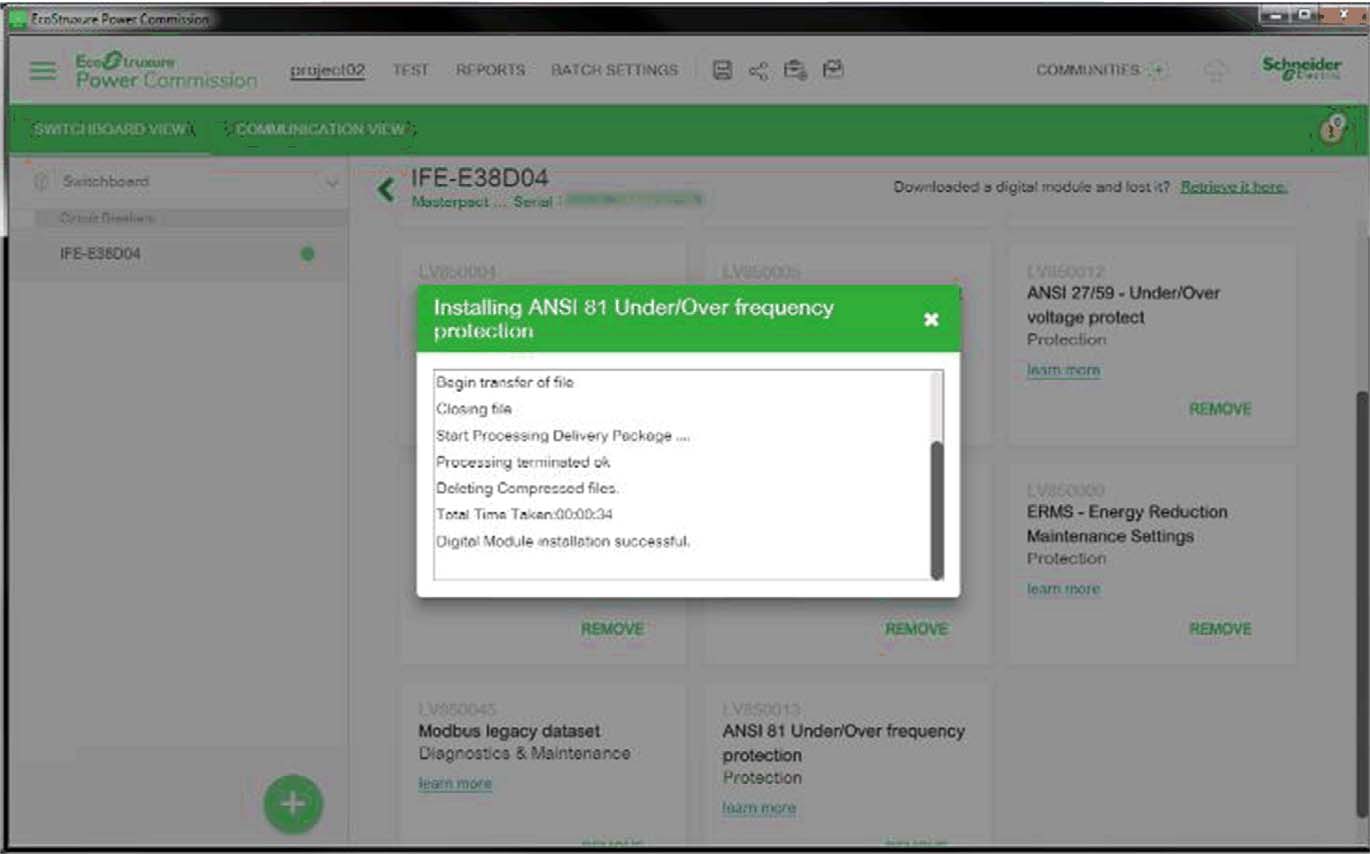Image resolution: width=1370 pixels, height=854 pixels.
Task: Click 'Total Time Taken' log line
Action: [524, 515]
